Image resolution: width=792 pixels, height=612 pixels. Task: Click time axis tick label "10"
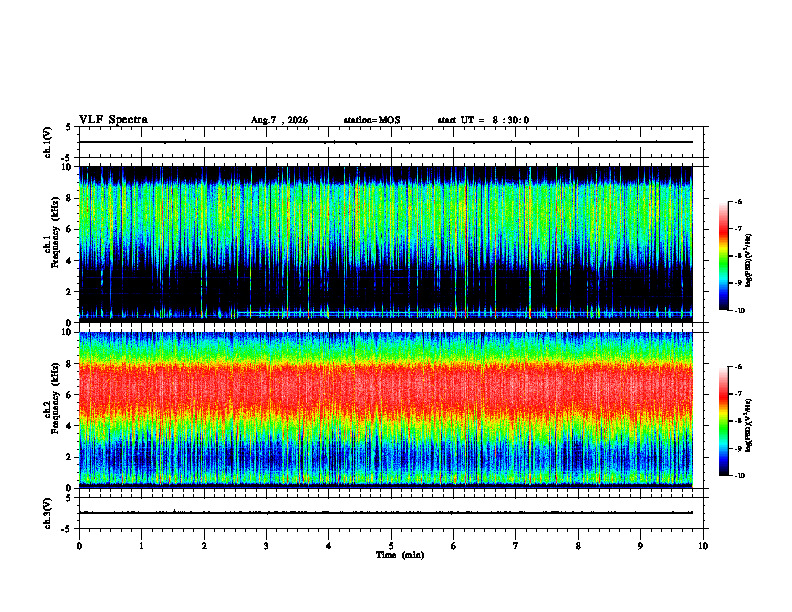click(x=703, y=546)
